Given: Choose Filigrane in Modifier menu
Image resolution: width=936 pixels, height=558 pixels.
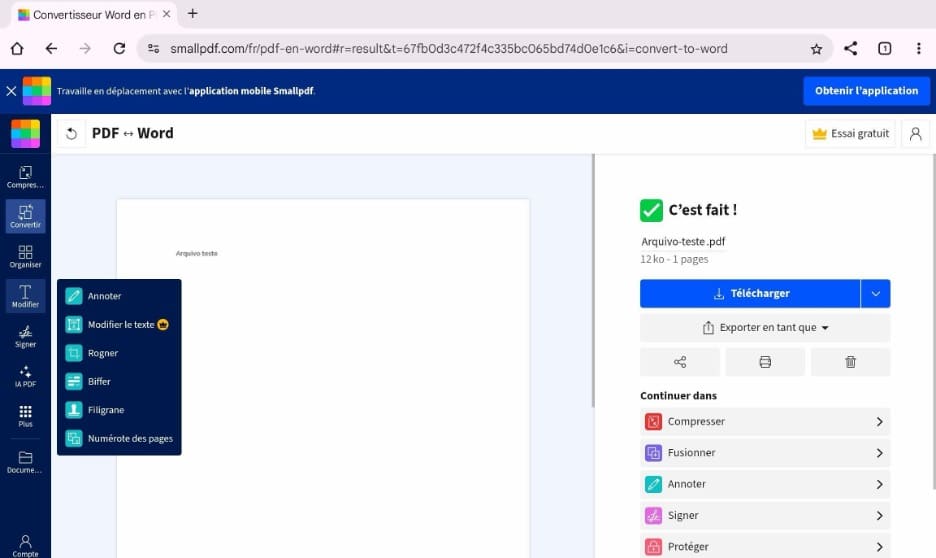Looking at the screenshot, I should pyautogui.click(x=119, y=410).
